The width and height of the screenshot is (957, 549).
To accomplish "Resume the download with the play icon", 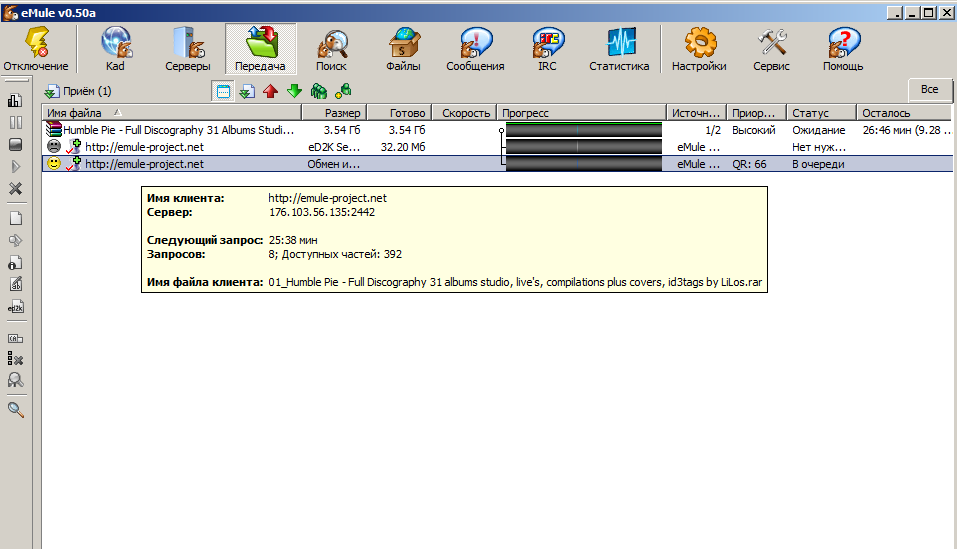I will pos(15,167).
